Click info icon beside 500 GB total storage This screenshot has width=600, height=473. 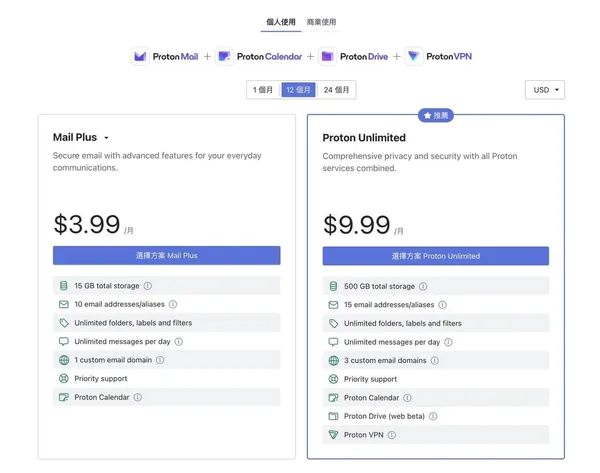click(421, 286)
